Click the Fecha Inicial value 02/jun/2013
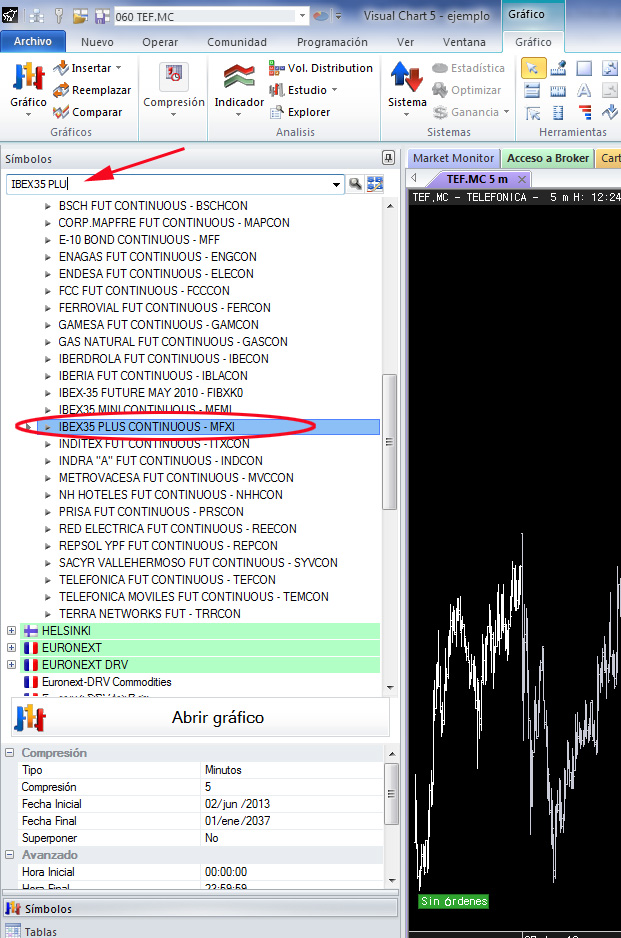The image size is (621, 938). point(238,803)
